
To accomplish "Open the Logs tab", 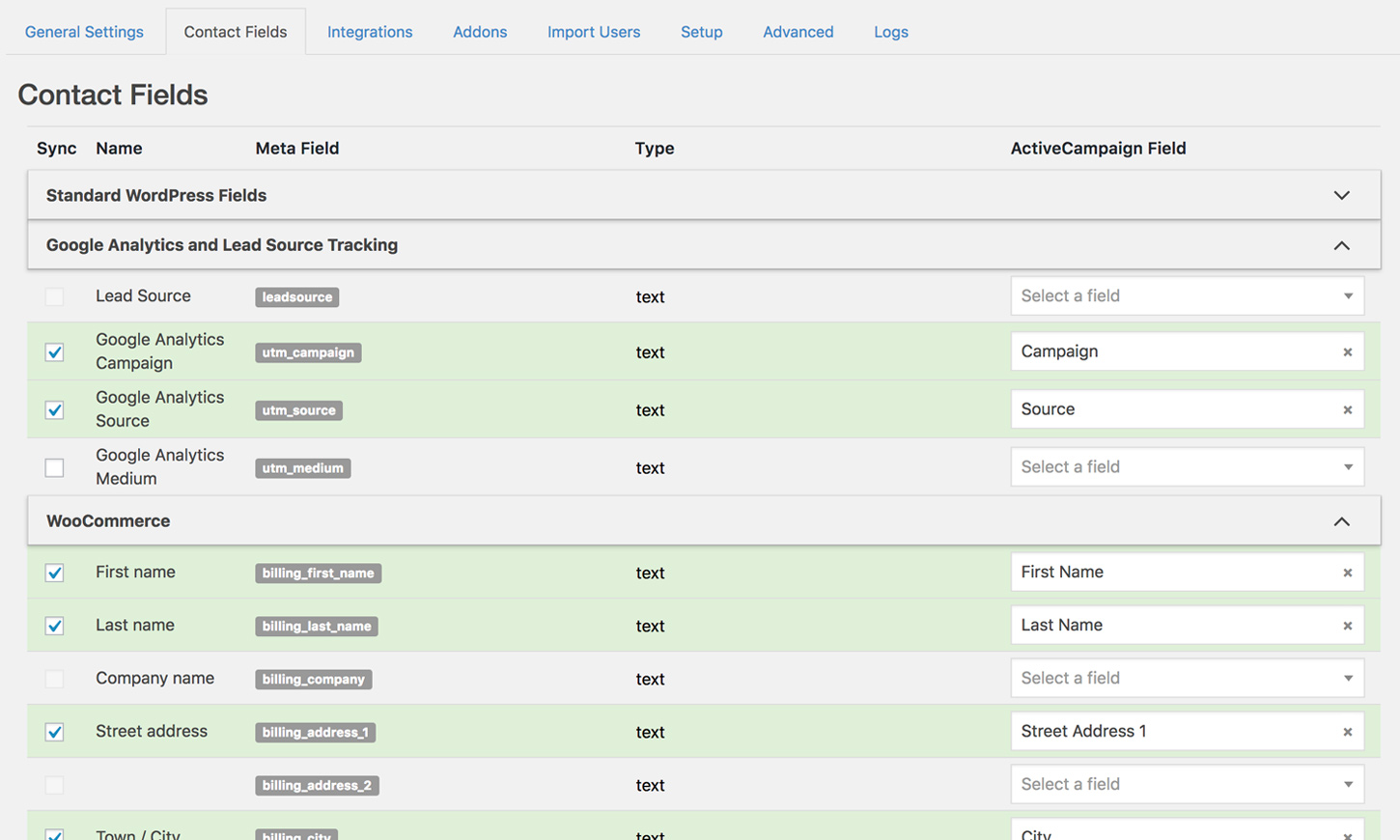I will (890, 32).
